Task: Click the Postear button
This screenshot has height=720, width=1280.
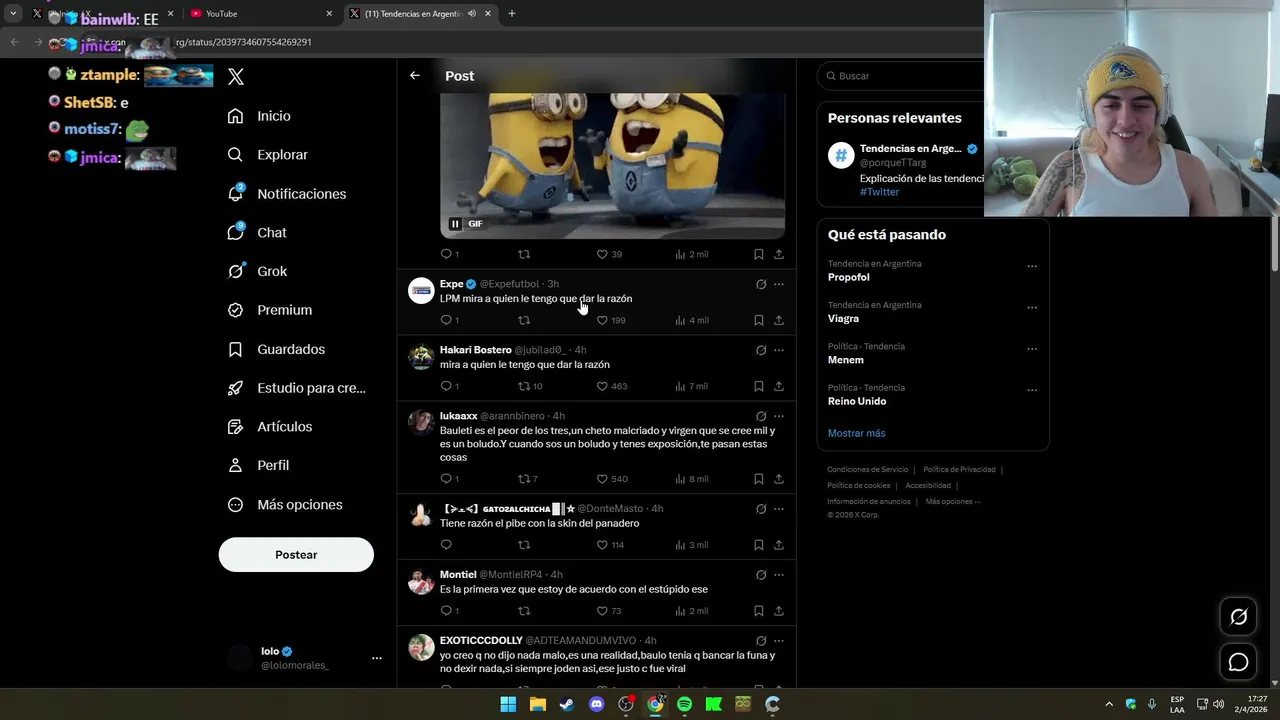Action: [x=296, y=555]
